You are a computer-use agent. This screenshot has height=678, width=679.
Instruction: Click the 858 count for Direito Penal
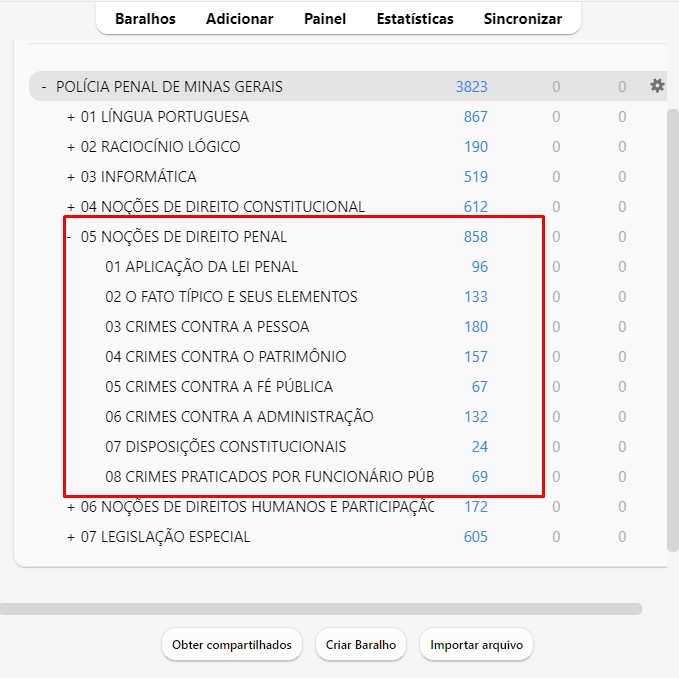click(475, 237)
